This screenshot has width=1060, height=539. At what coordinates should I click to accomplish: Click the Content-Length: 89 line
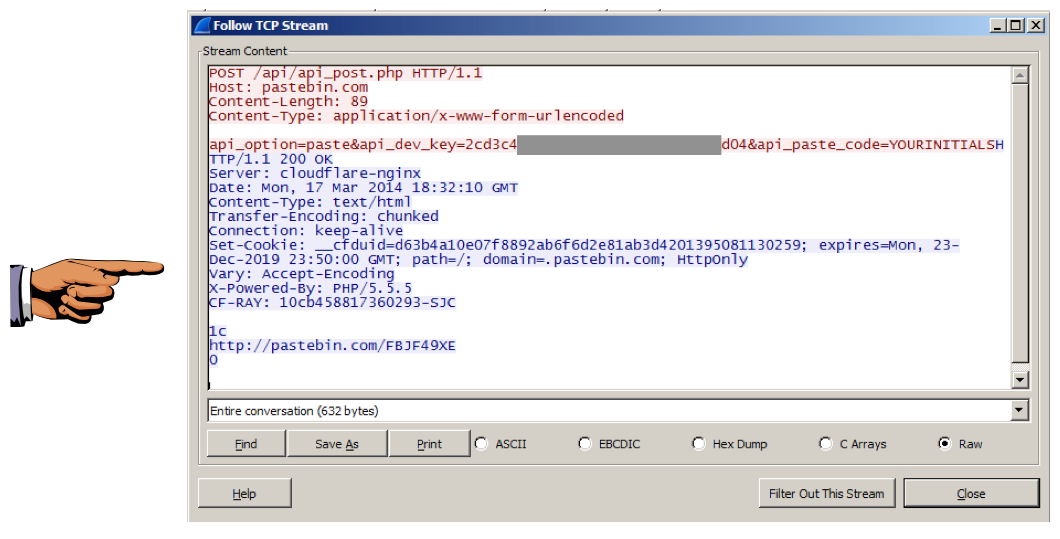click(289, 101)
